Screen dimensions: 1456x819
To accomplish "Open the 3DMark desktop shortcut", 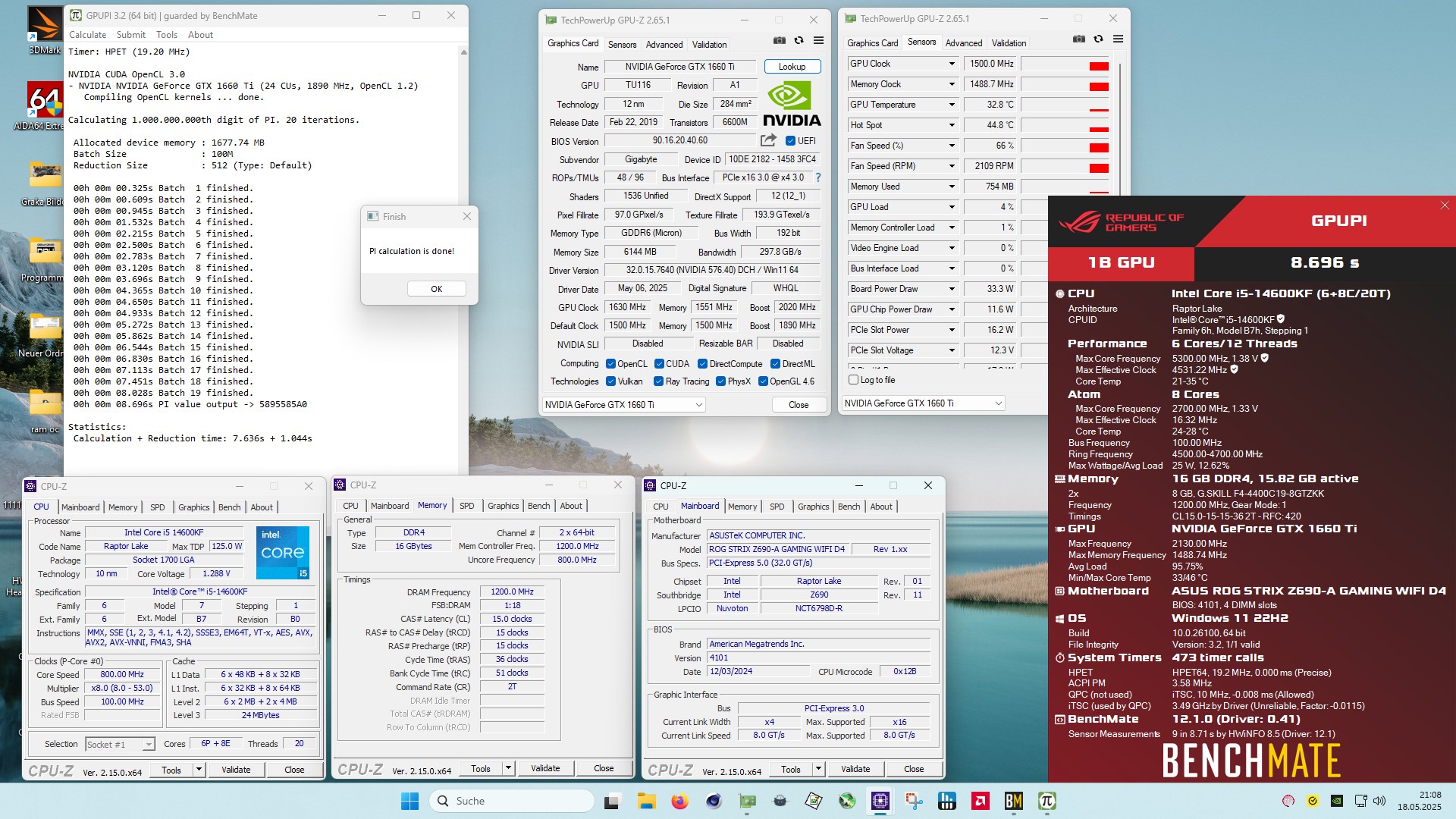I will point(45,30).
